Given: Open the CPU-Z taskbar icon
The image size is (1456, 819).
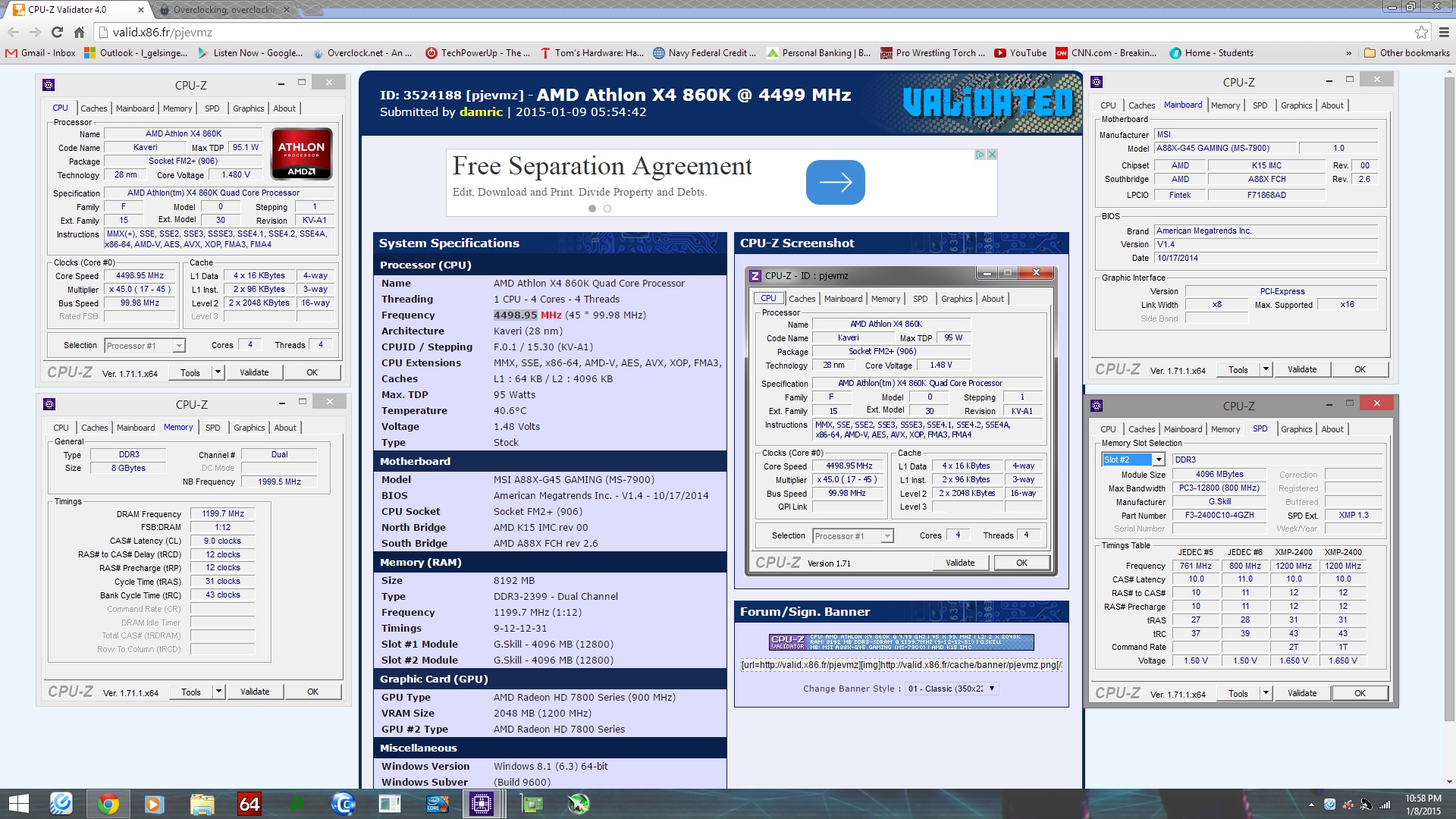Looking at the screenshot, I should 482,804.
